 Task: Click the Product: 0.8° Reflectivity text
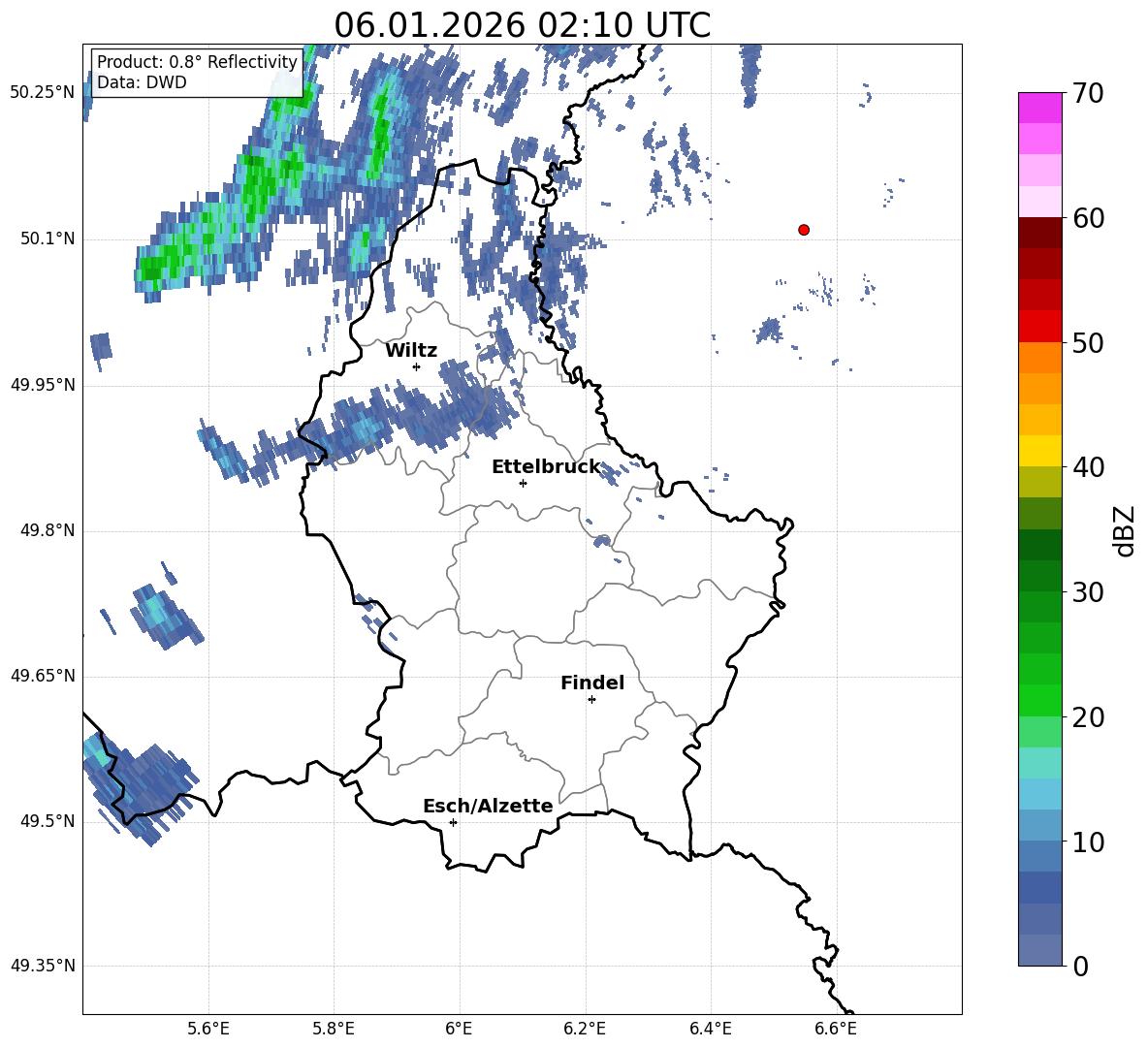click(x=197, y=61)
